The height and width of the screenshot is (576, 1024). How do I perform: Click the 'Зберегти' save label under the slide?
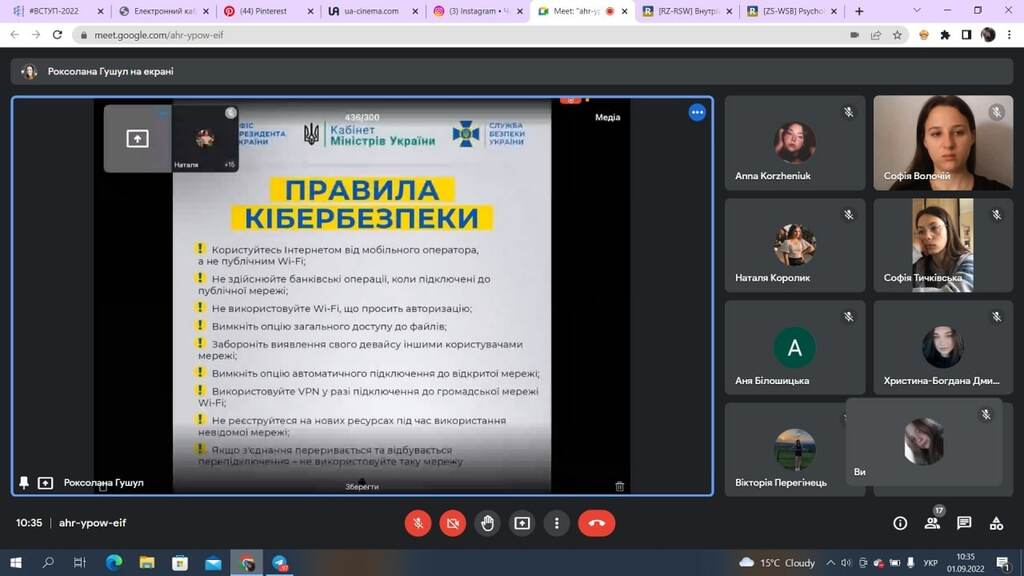click(362, 486)
